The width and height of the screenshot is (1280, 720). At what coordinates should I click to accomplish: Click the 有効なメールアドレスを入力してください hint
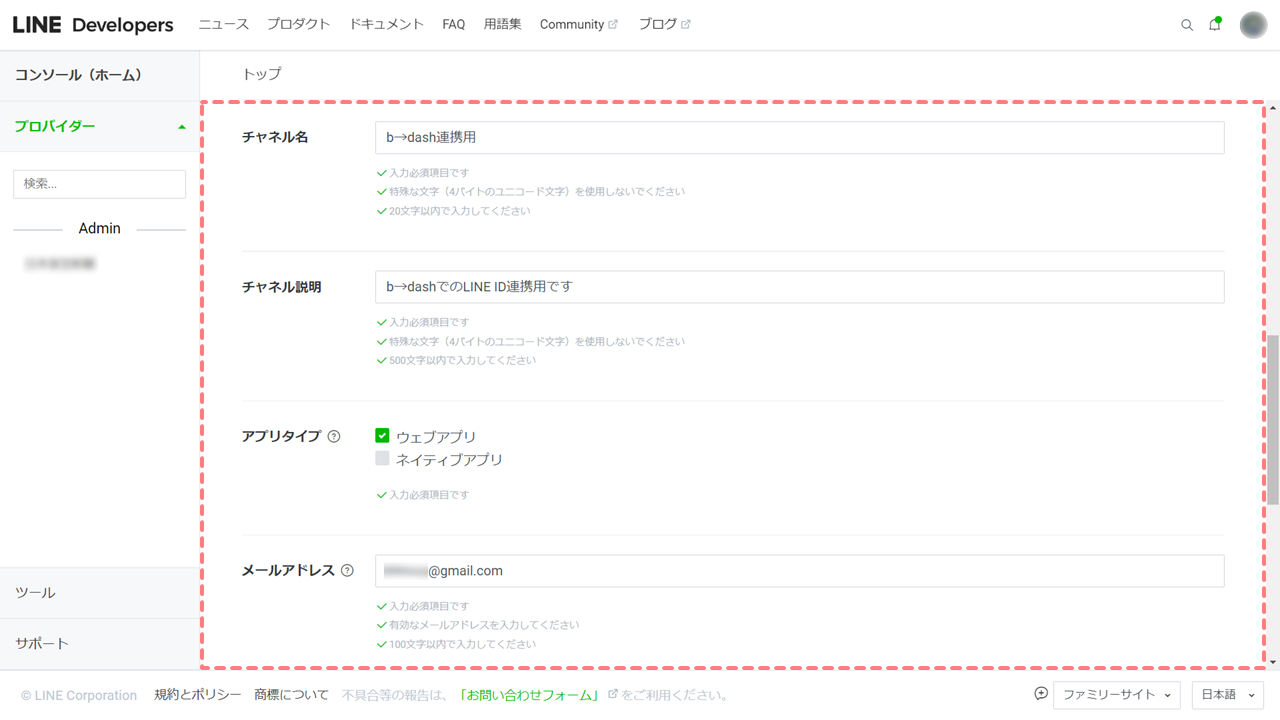tap(484, 625)
